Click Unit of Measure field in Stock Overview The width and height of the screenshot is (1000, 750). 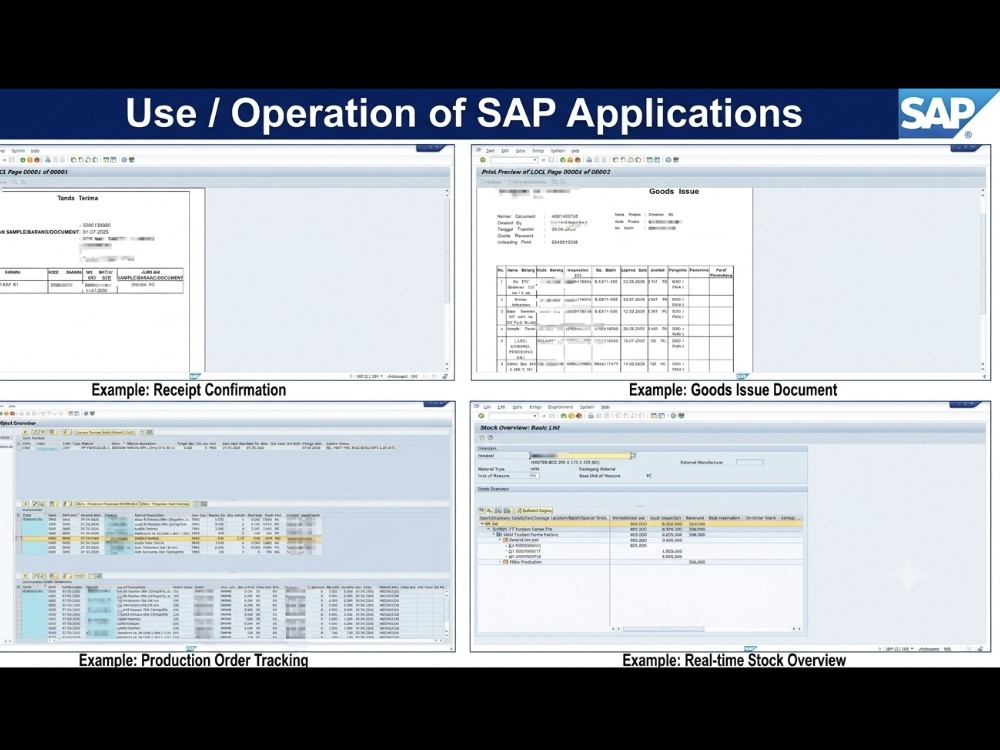[535, 476]
